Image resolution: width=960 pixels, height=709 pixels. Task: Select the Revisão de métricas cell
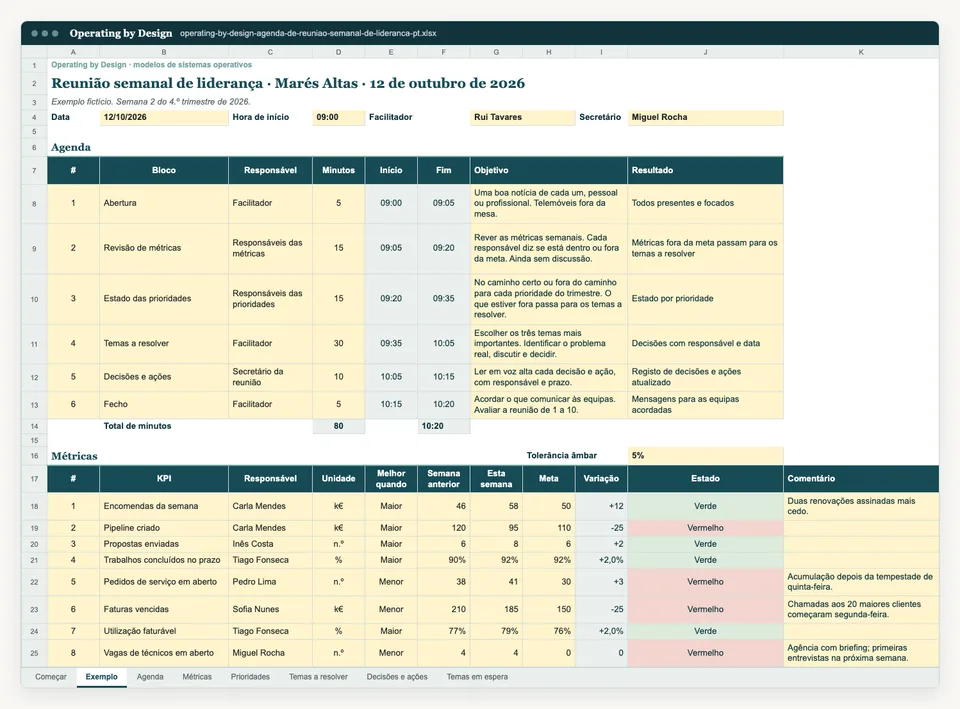pos(164,248)
